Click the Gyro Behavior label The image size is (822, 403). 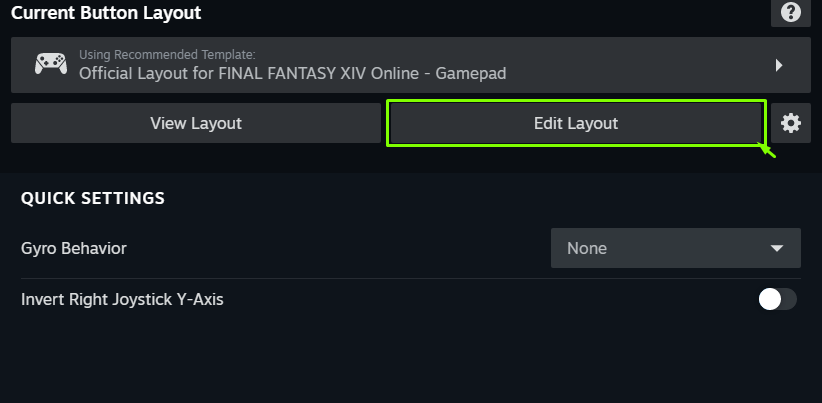(x=74, y=248)
